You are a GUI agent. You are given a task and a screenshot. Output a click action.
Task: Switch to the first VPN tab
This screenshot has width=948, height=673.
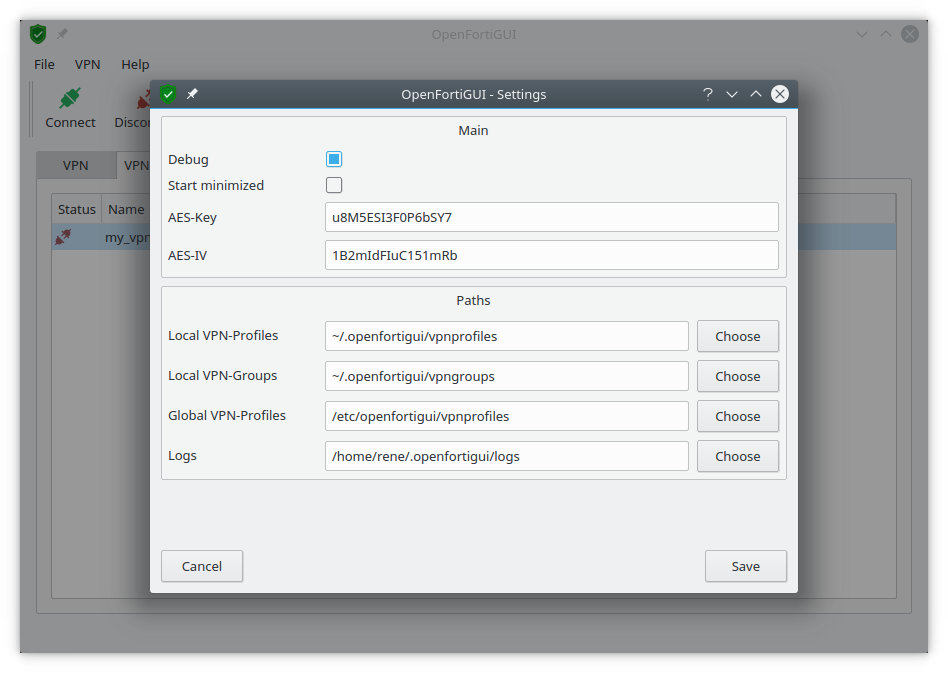click(x=76, y=165)
